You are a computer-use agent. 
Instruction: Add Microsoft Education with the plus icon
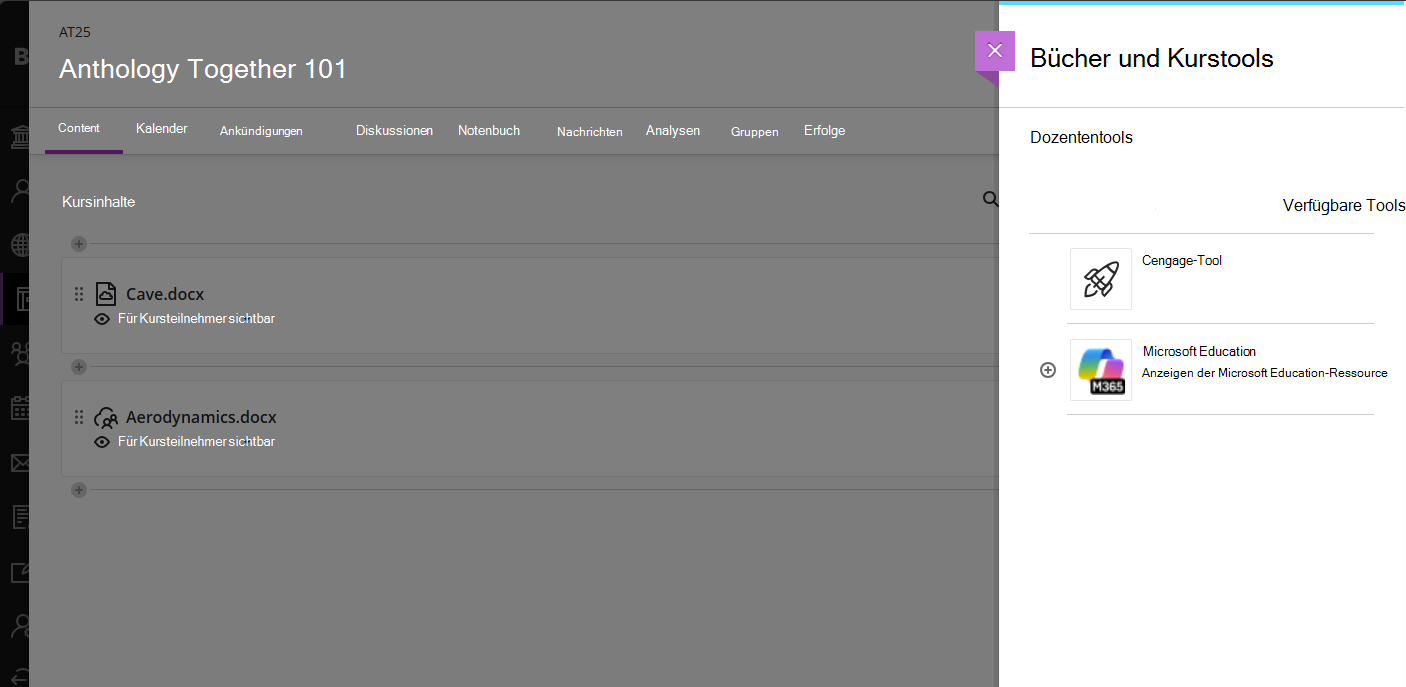[1048, 370]
